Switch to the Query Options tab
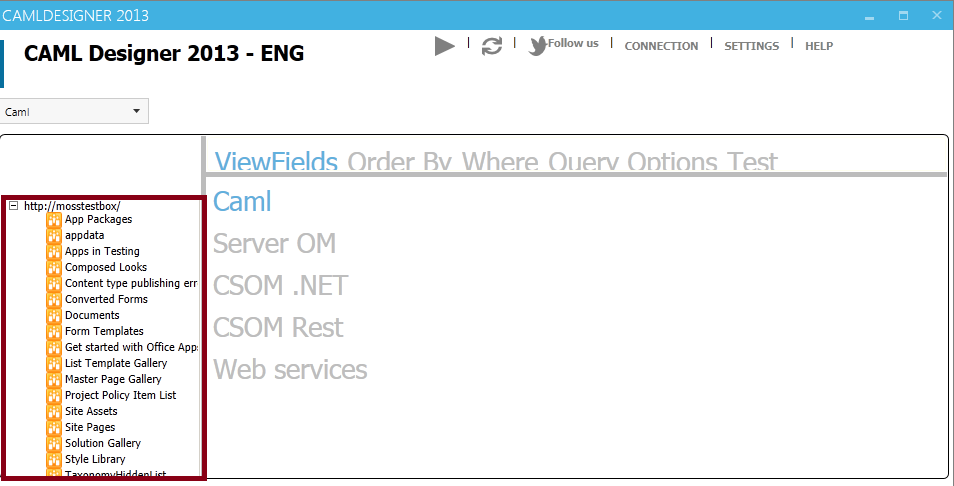Image resolution: width=954 pixels, height=486 pixels. click(x=633, y=162)
